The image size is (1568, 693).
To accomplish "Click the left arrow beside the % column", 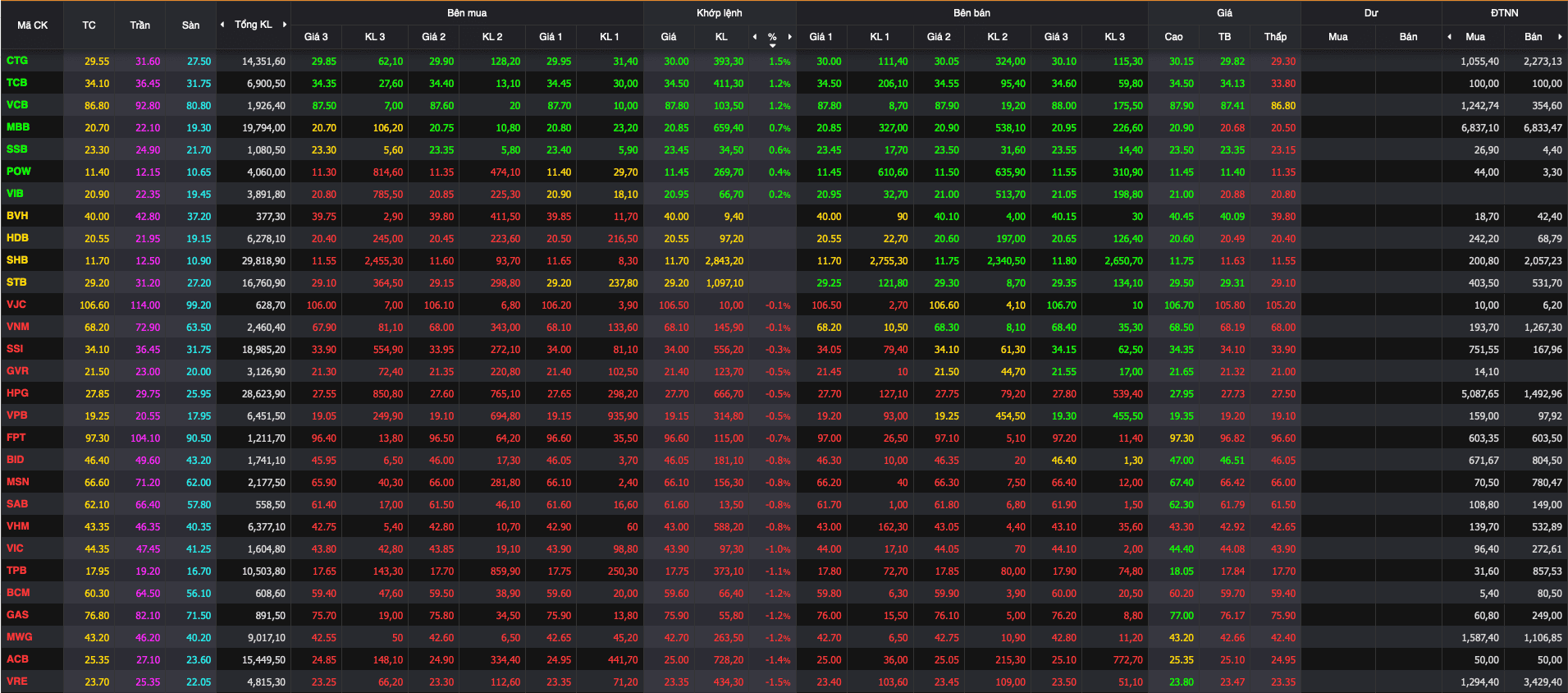I will (755, 37).
